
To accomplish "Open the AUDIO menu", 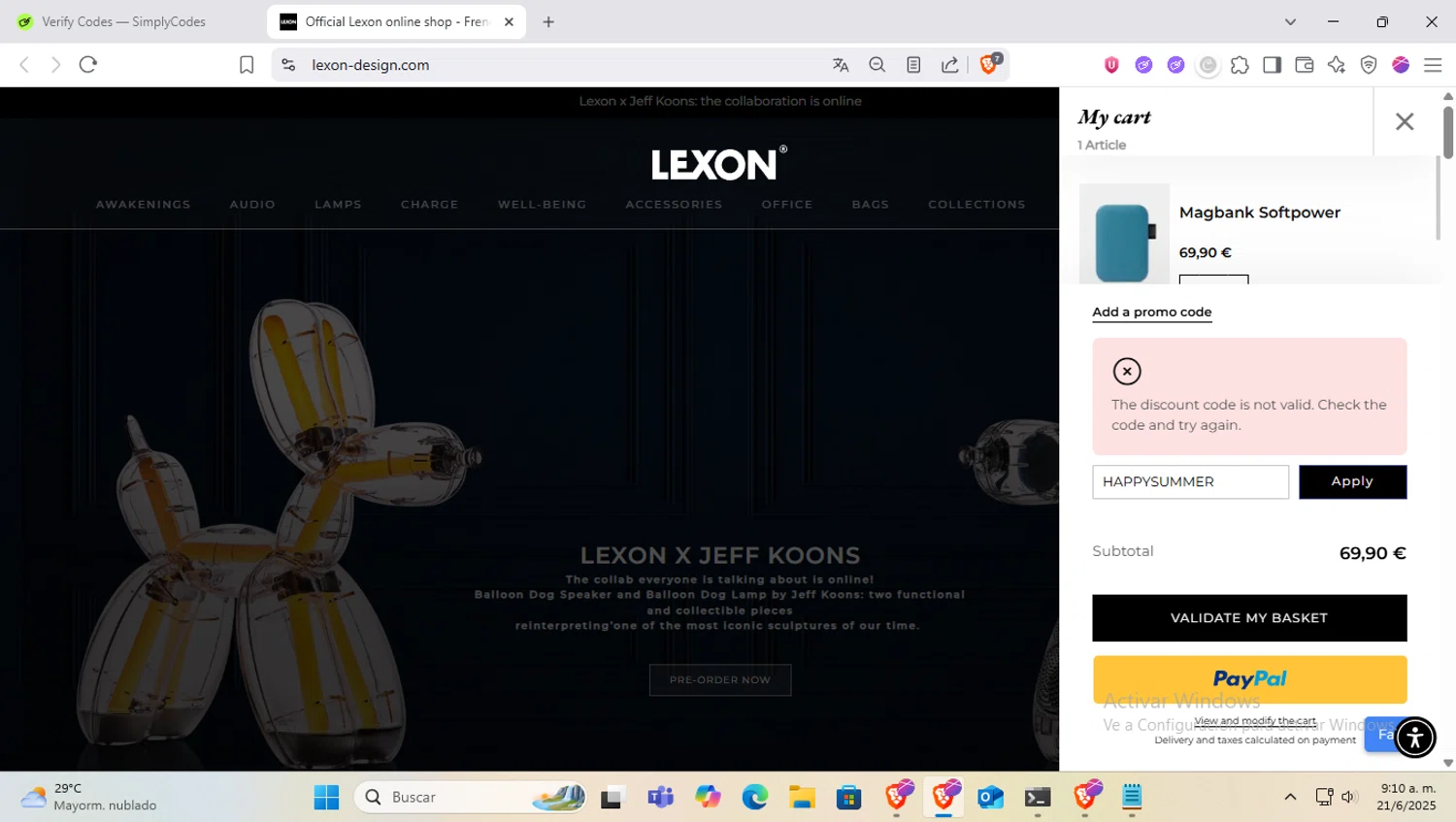I will 252,205.
